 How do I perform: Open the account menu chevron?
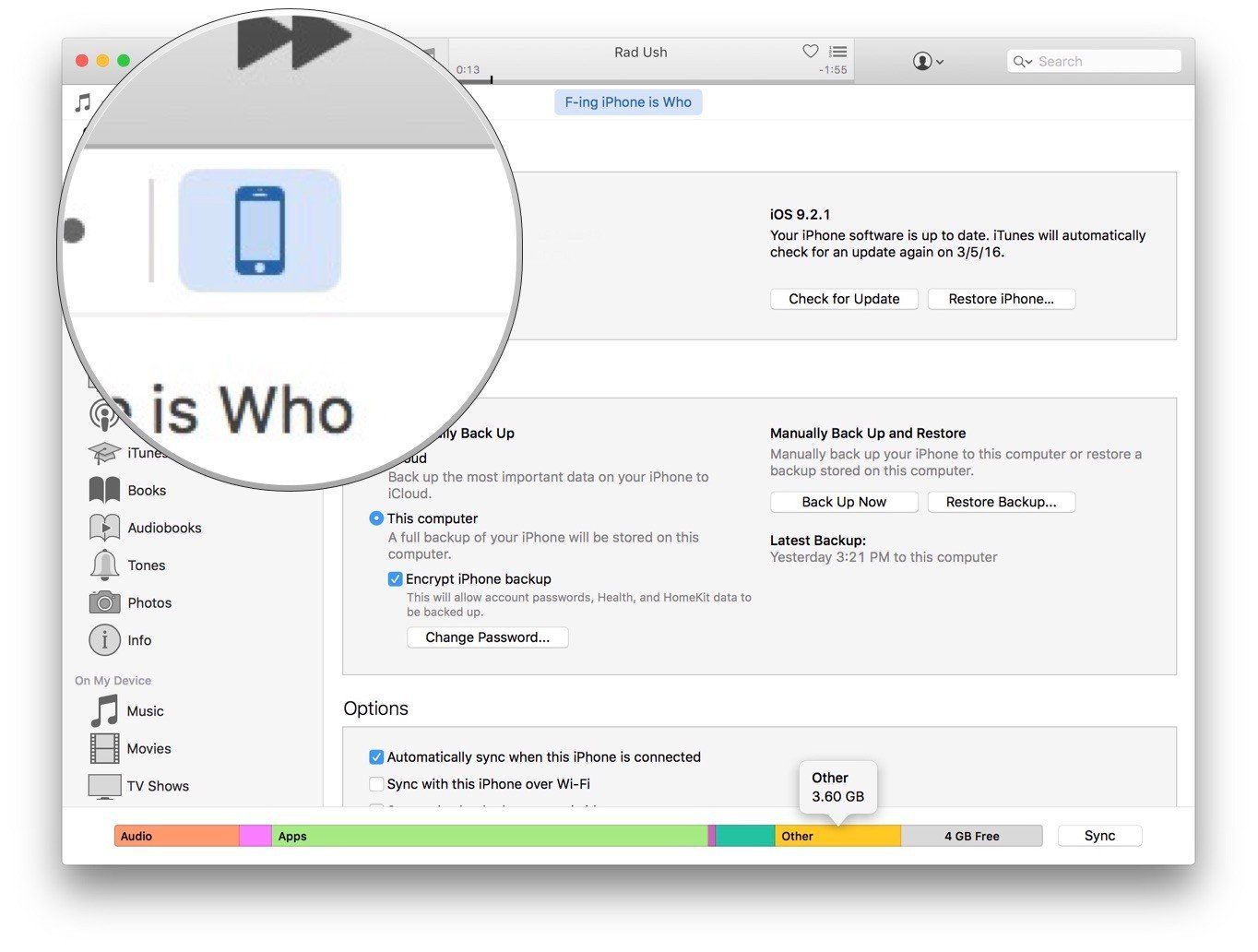941,61
